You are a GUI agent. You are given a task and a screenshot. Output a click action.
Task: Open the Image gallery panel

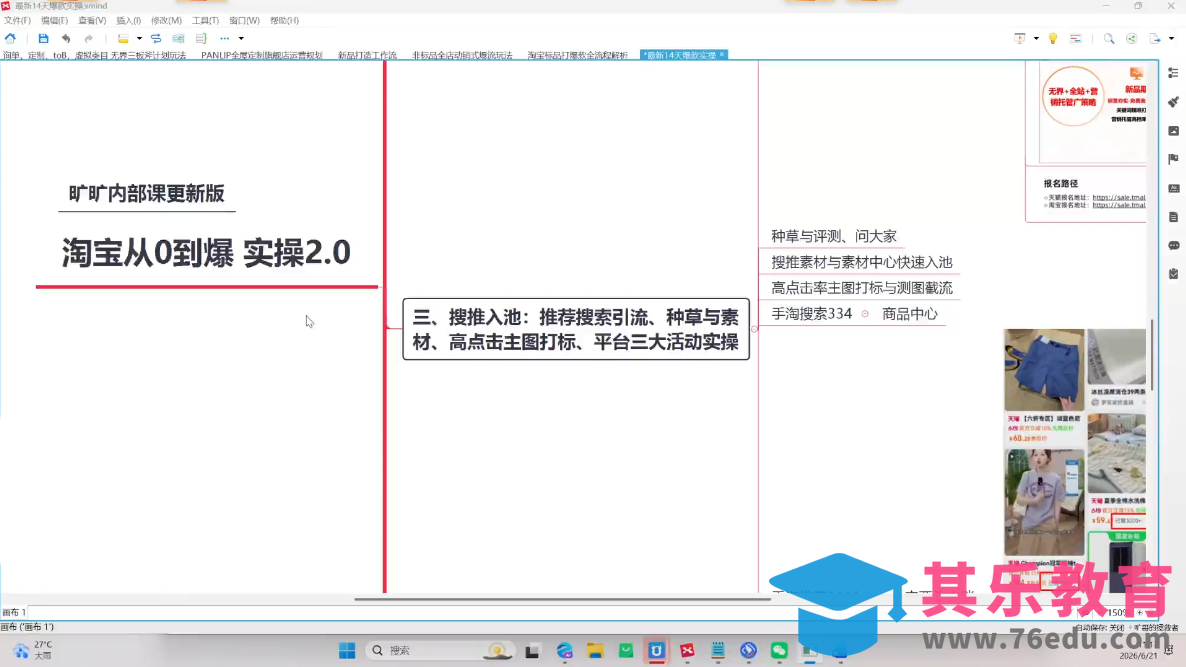click(1173, 131)
